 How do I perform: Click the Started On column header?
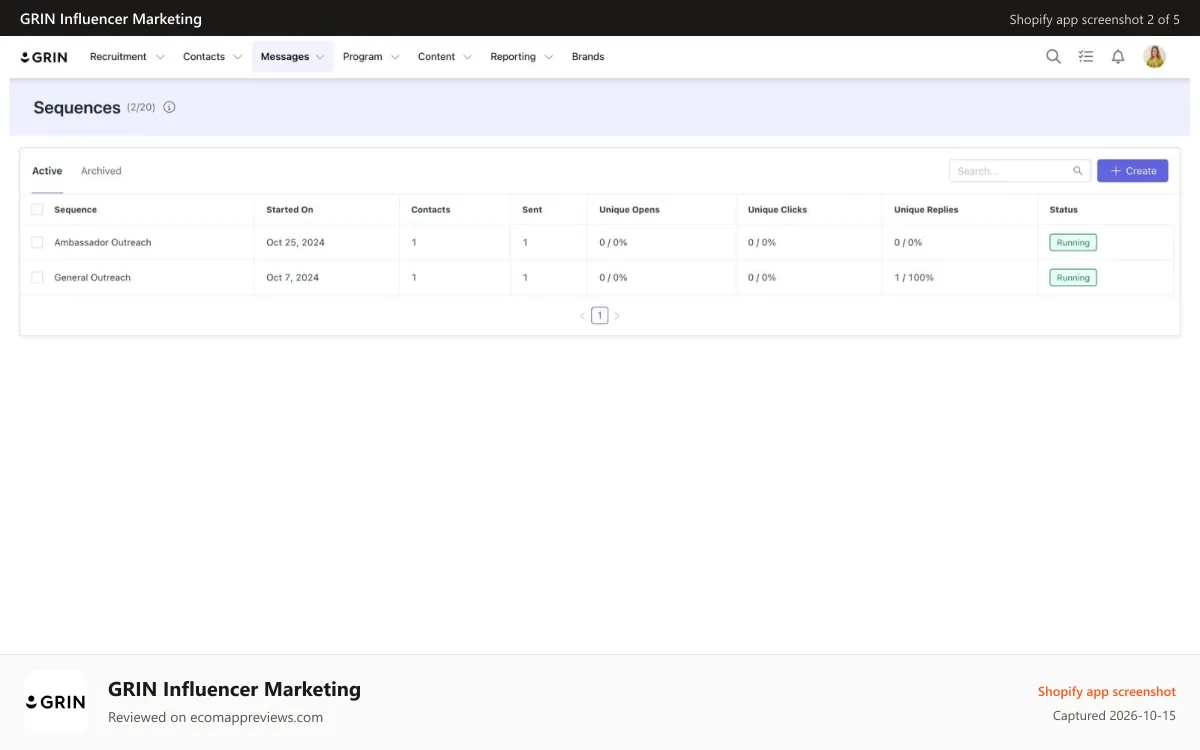[x=290, y=210]
